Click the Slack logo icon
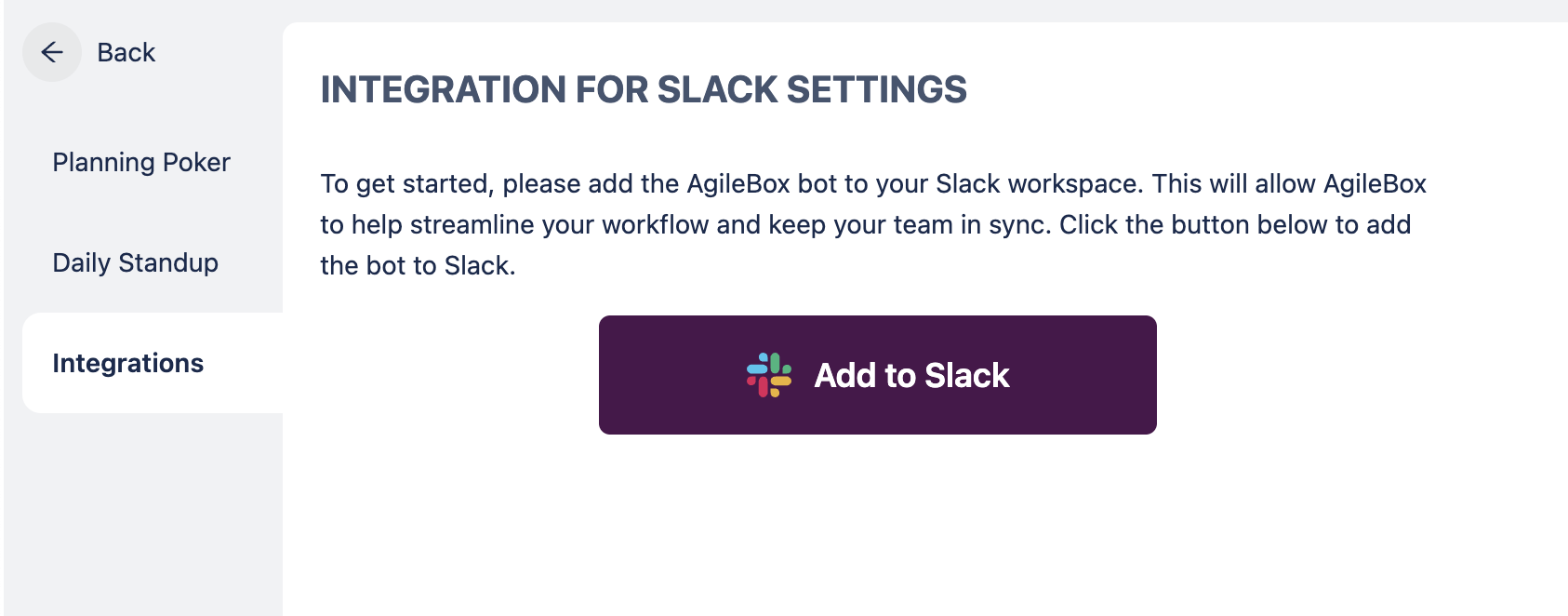The height and width of the screenshot is (616, 1568). point(769,375)
